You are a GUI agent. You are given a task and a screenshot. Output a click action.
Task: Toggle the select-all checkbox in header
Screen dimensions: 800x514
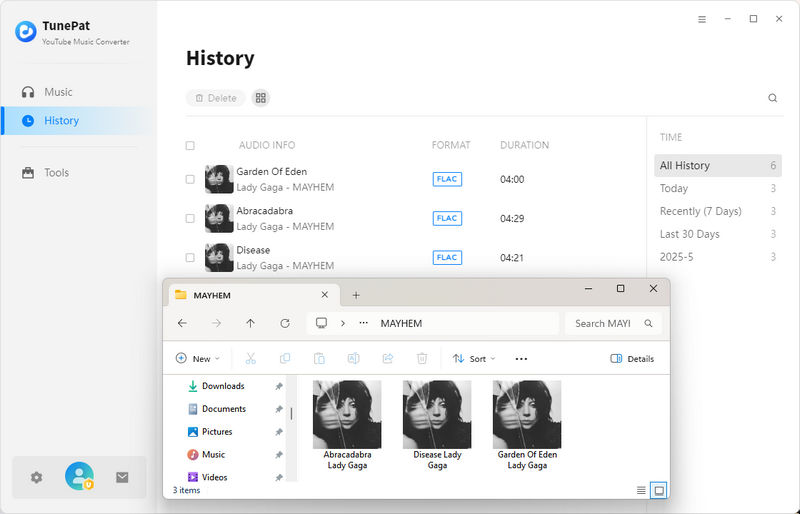pos(190,145)
